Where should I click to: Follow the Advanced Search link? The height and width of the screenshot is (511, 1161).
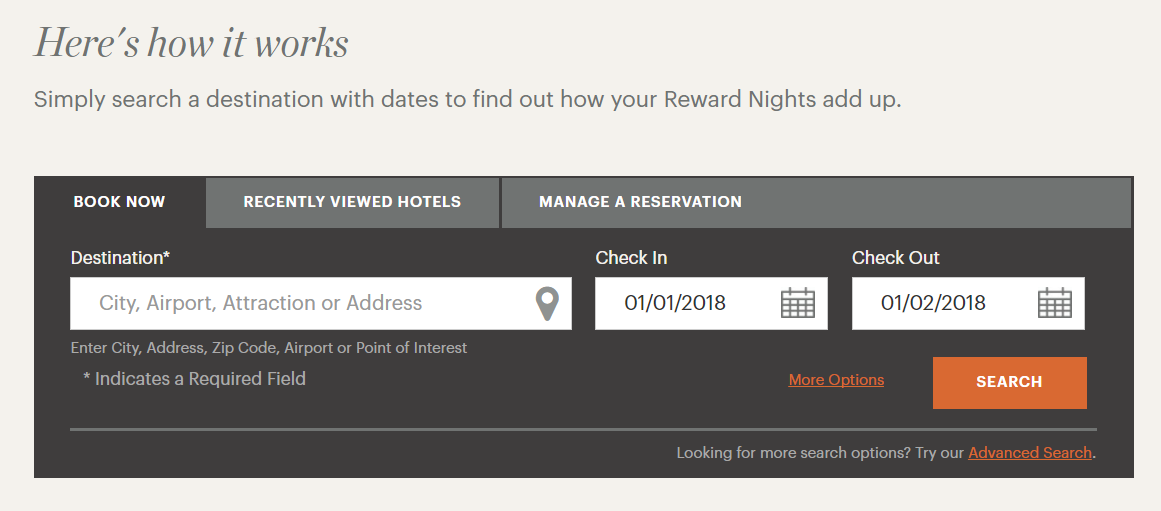(x=1029, y=453)
